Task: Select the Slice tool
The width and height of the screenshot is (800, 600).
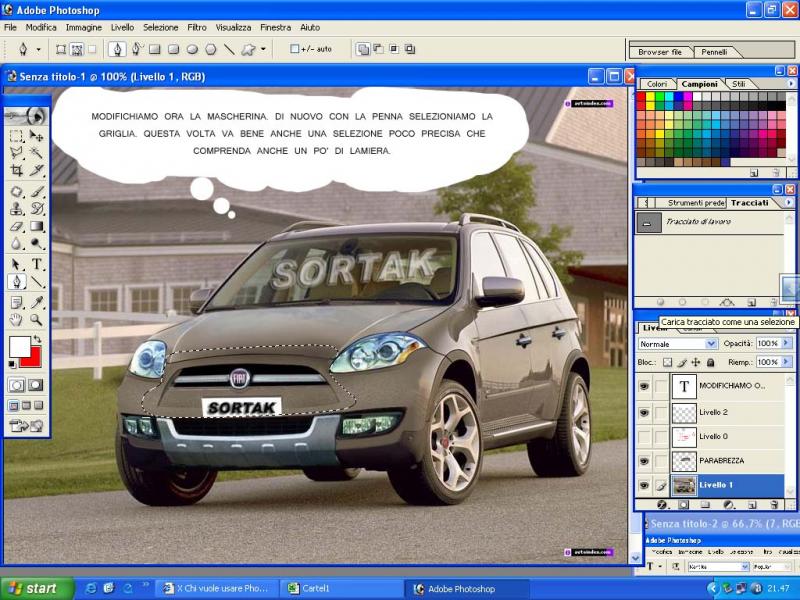Action: pyautogui.click(x=36, y=169)
